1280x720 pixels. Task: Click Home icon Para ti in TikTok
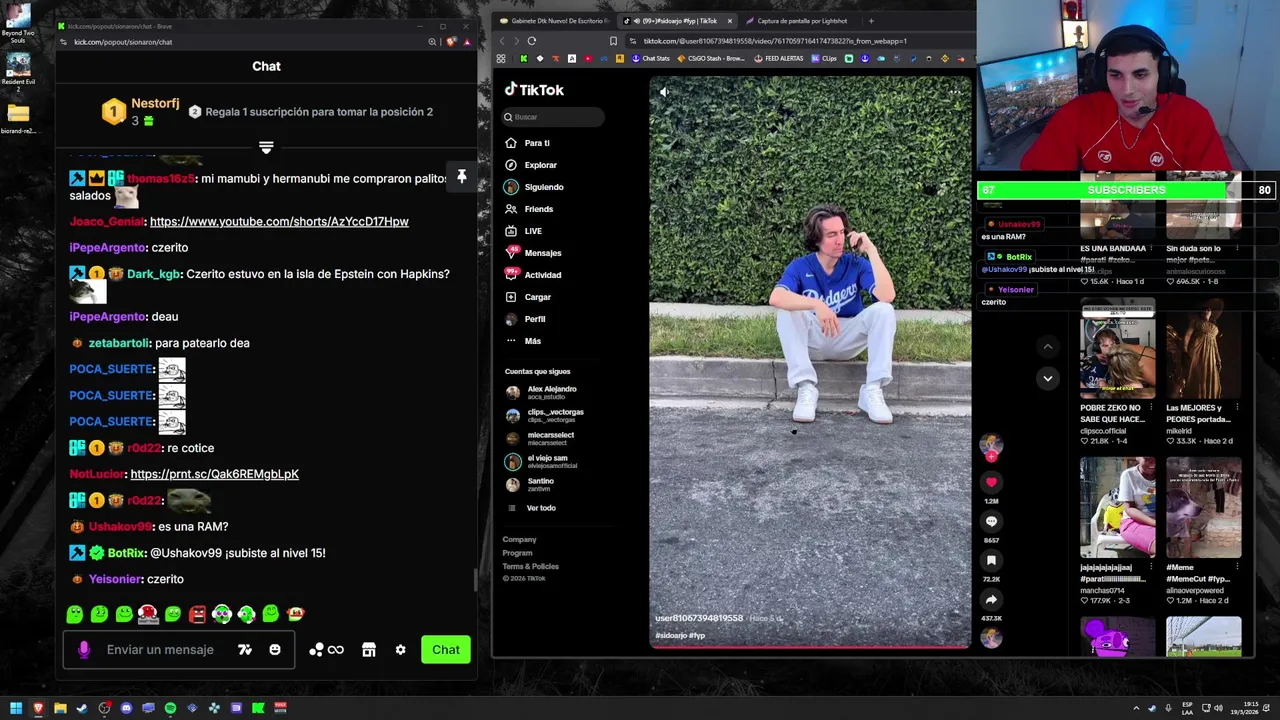click(x=511, y=143)
